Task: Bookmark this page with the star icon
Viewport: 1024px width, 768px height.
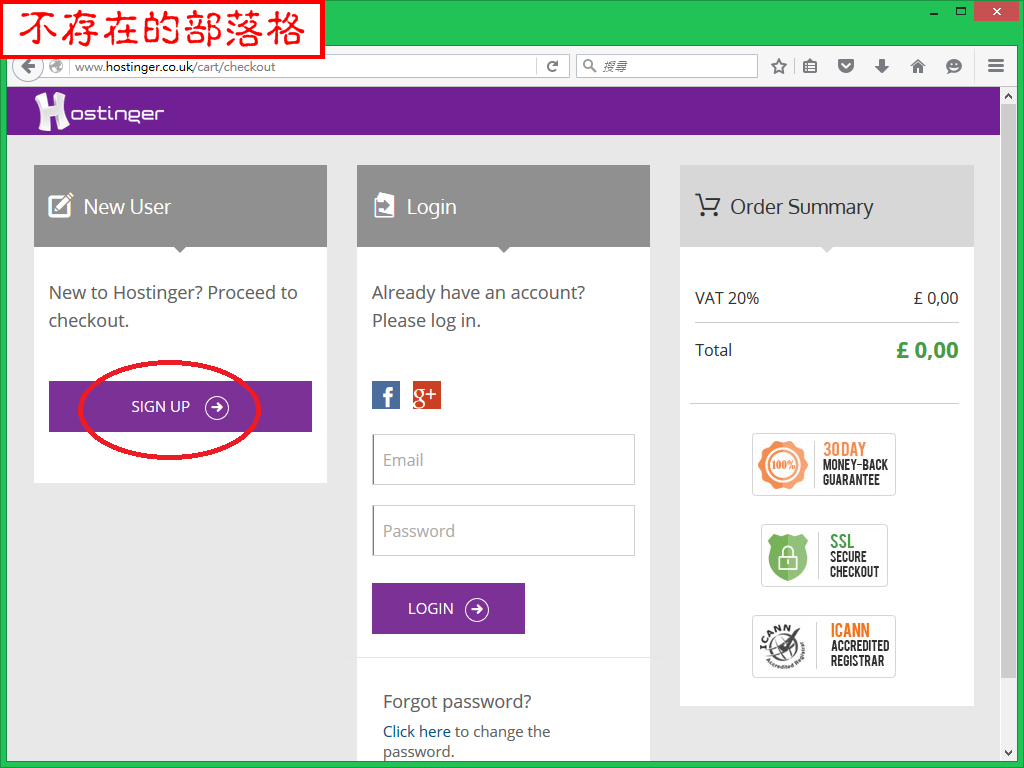Action: (778, 66)
